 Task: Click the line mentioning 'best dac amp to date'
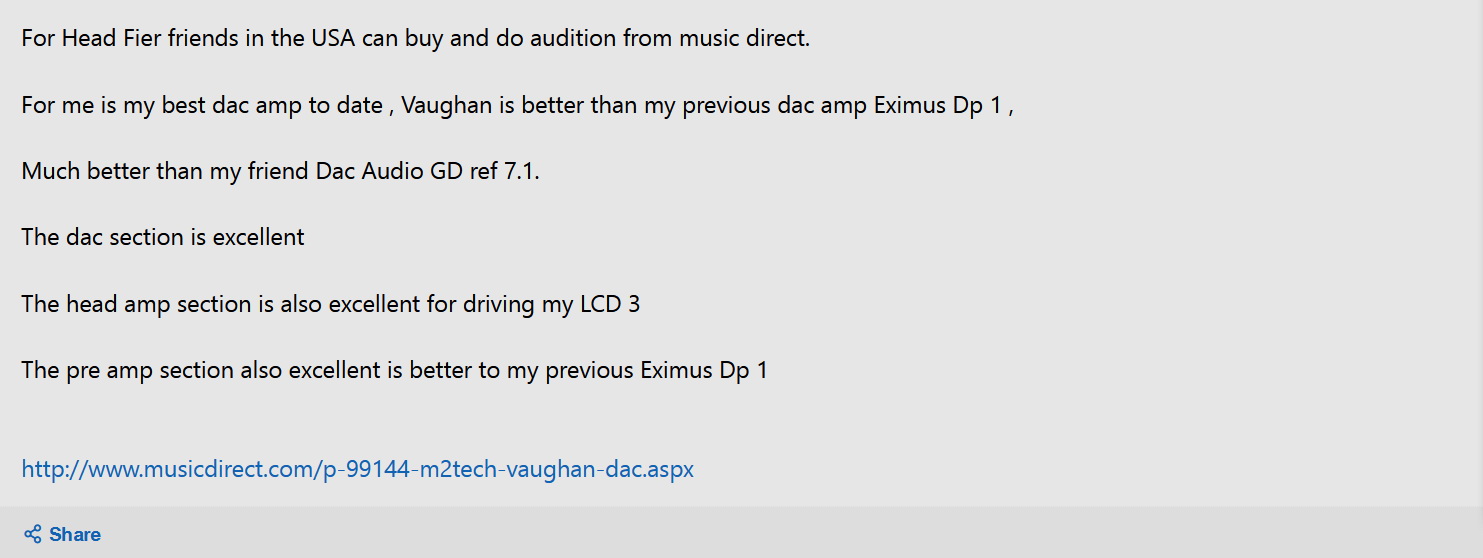click(518, 105)
